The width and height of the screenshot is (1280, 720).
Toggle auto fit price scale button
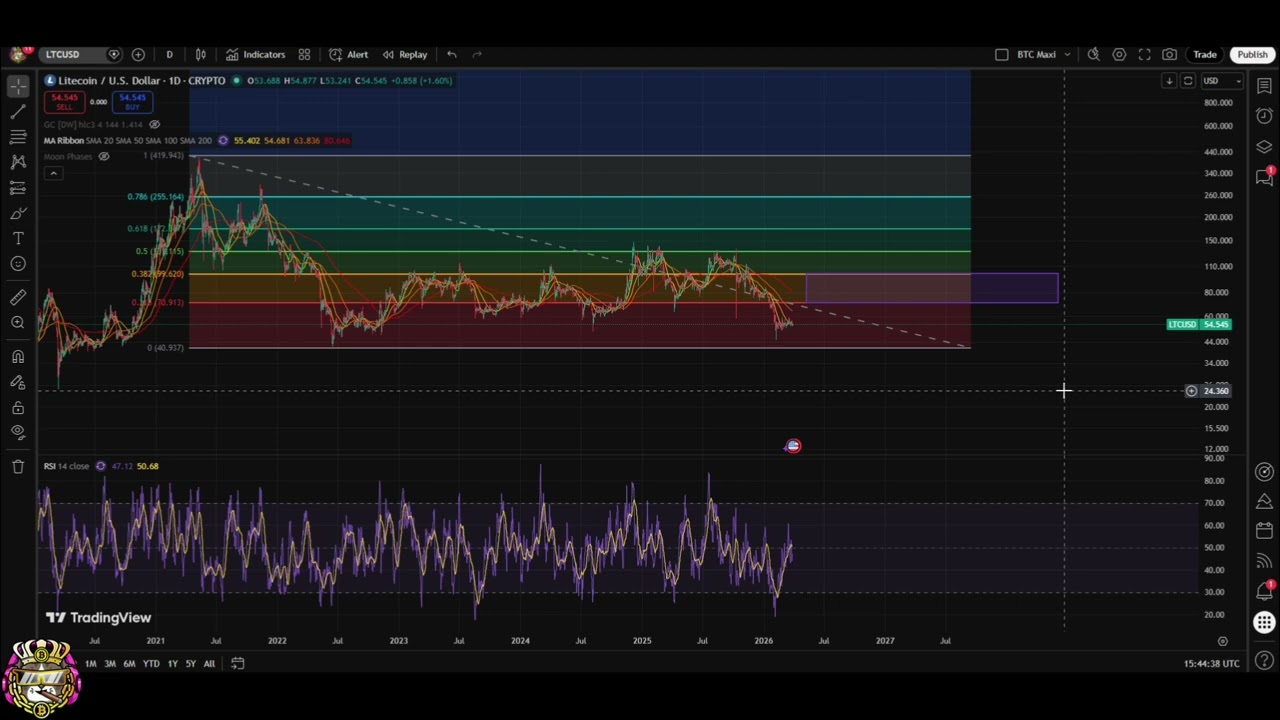(1188, 80)
